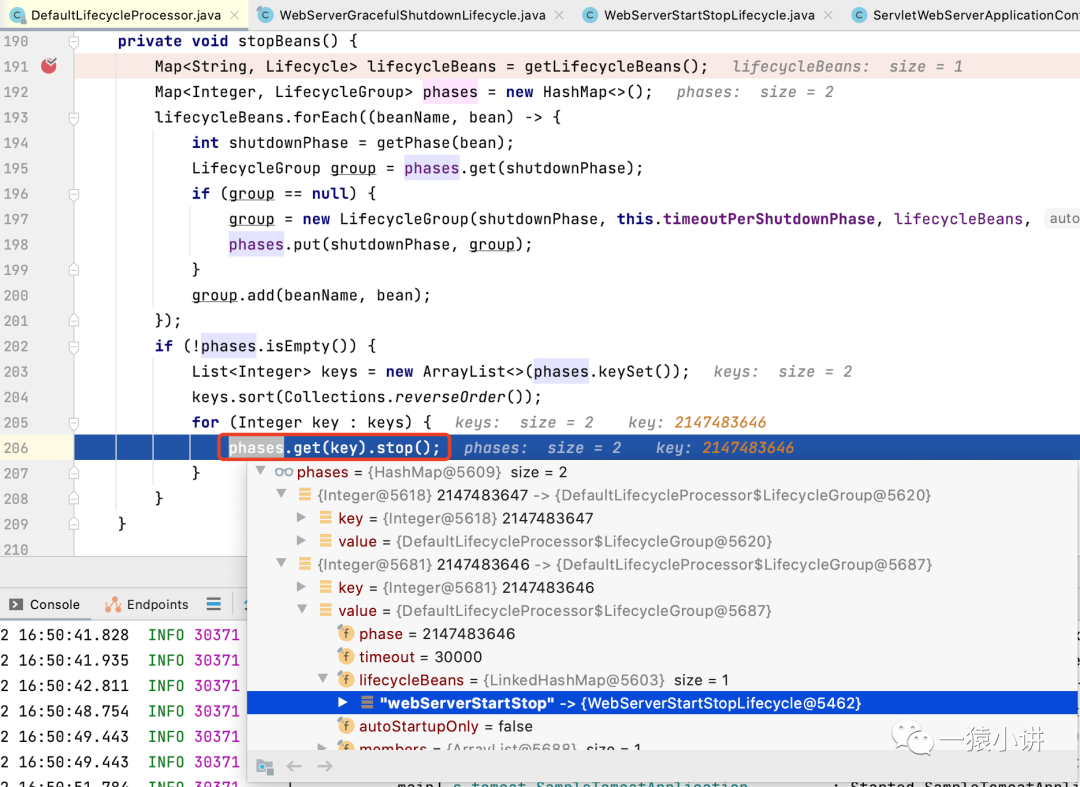Click the keys: size = 2 hint on line 203

[782, 372]
